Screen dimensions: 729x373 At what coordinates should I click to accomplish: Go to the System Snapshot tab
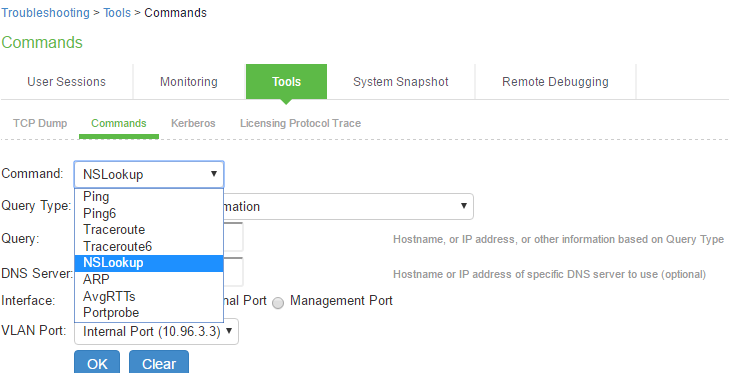tap(401, 82)
